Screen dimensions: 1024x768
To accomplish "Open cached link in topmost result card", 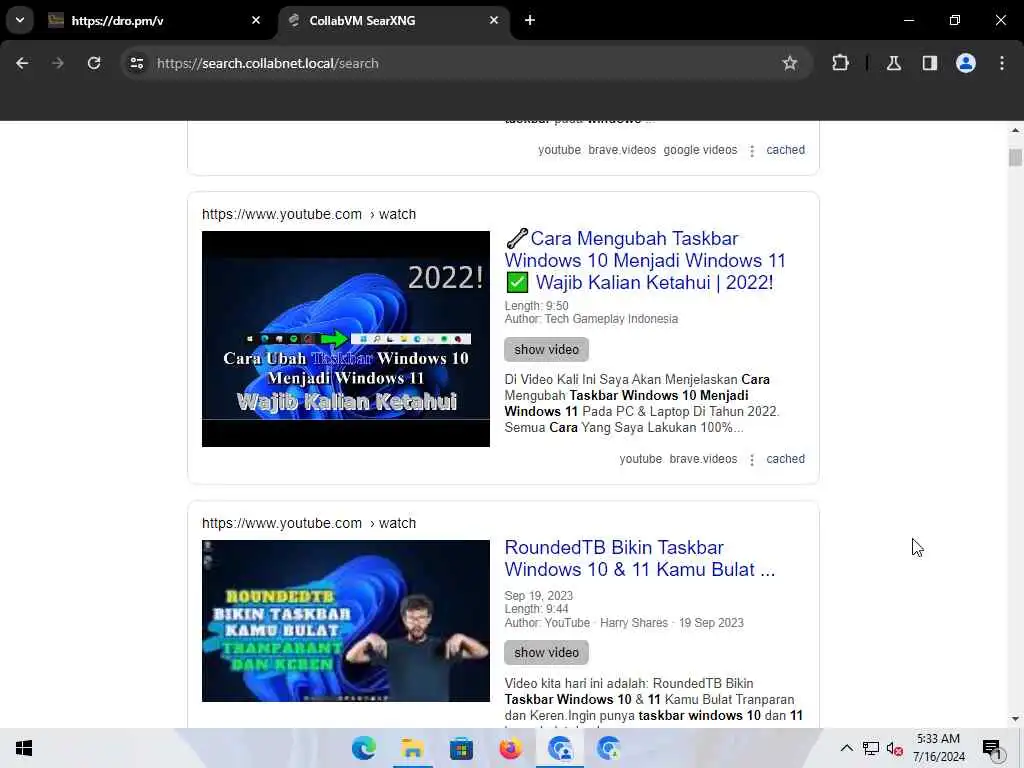I will (x=785, y=150).
